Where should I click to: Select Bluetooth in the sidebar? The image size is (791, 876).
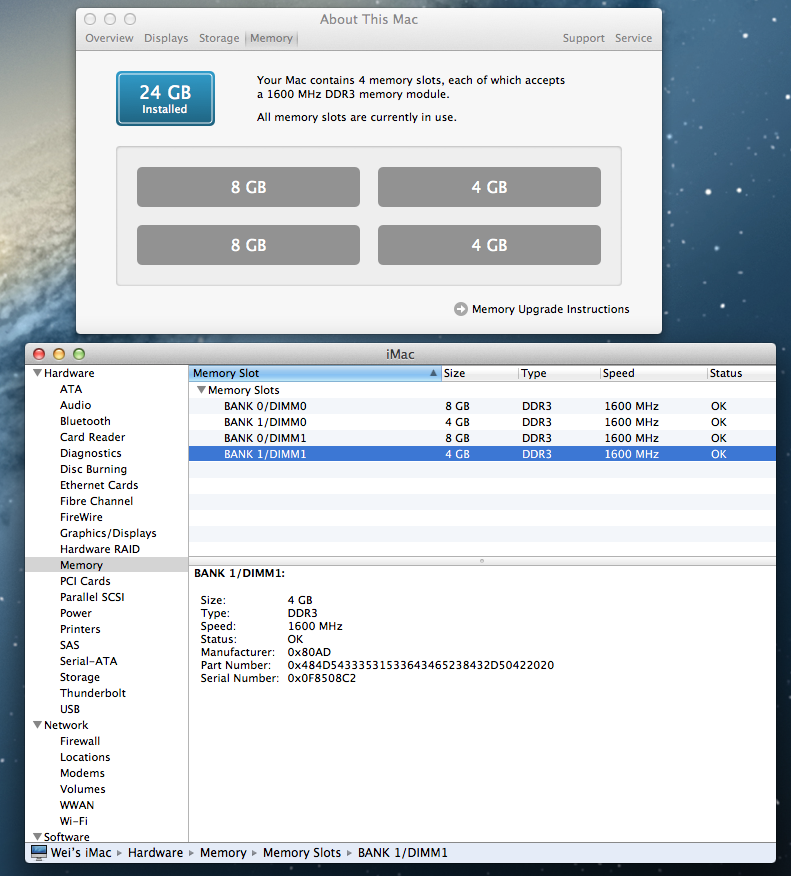[85, 421]
